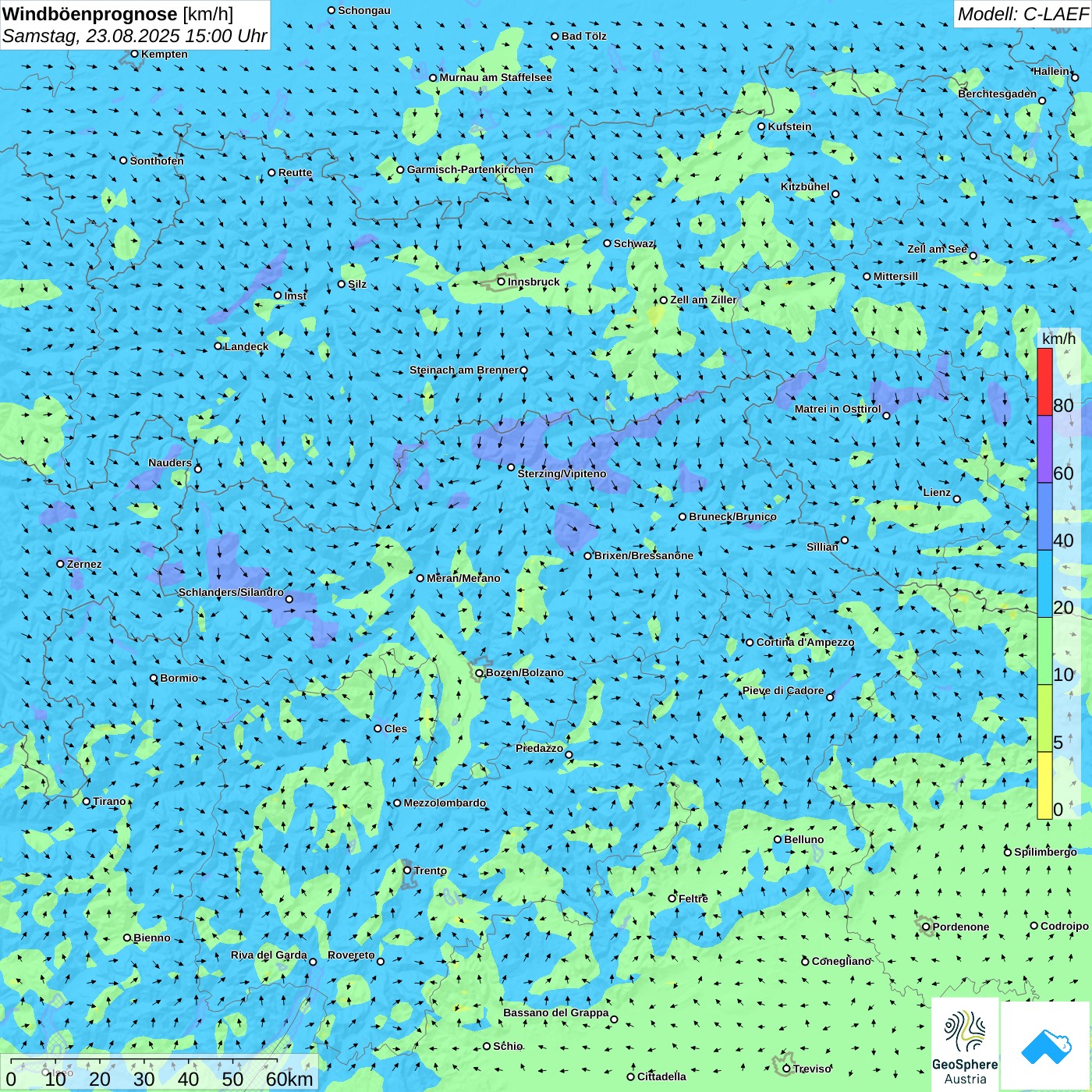Choose the lime 5–10 legend segment
Image resolution: width=1092 pixels, height=1092 pixels.
pyautogui.click(x=1044, y=718)
